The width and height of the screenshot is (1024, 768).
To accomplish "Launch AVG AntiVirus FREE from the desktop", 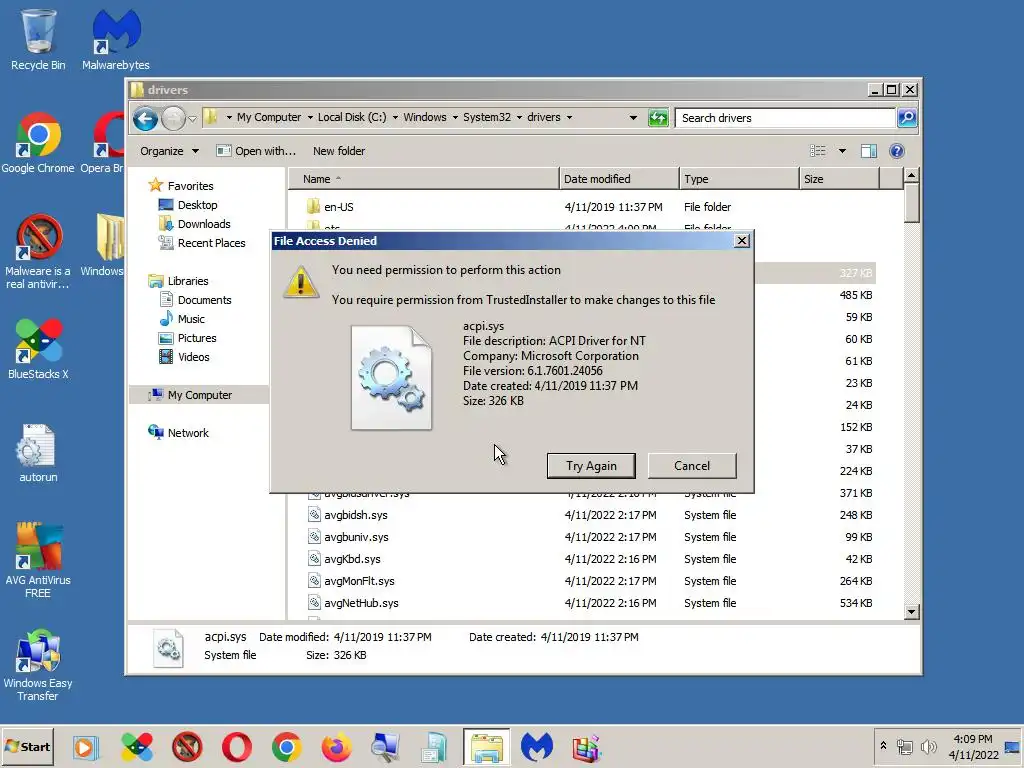I will pyautogui.click(x=38, y=560).
